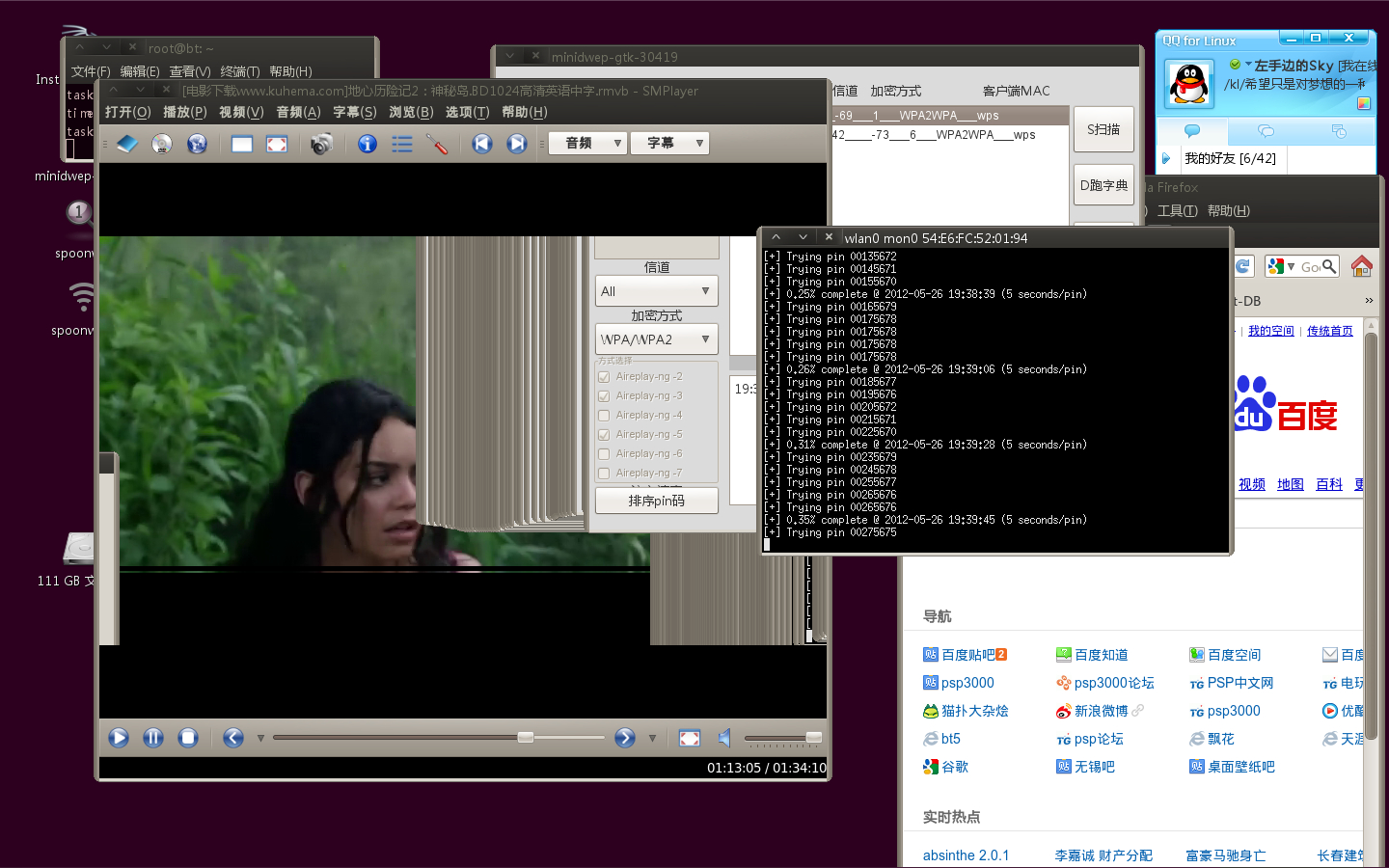Viewport: 1389px width, 868px height.
Task: Toggle the Aireplay-ng -5 checkbox
Action: [x=604, y=435]
